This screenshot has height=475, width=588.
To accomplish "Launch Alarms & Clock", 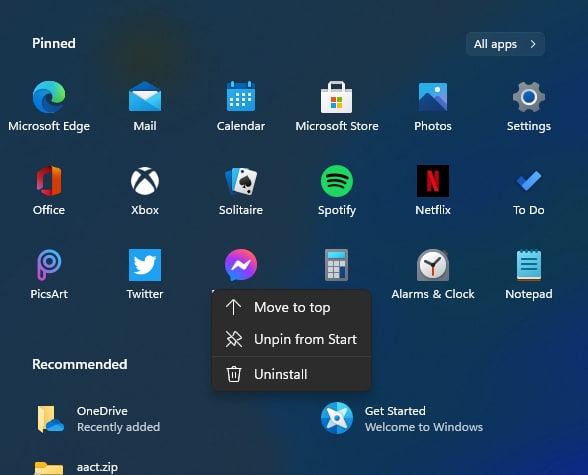I will click(433, 275).
